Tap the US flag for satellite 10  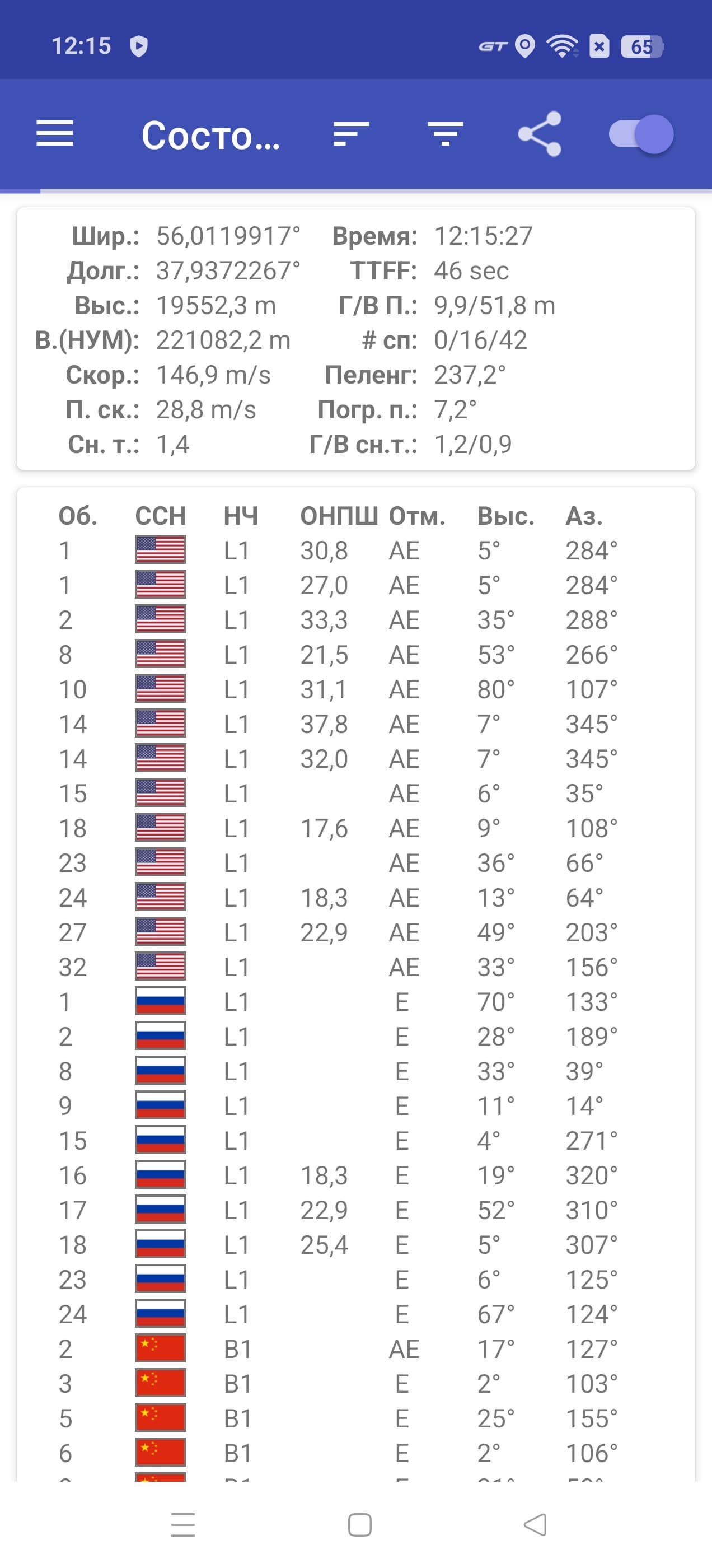[161, 689]
